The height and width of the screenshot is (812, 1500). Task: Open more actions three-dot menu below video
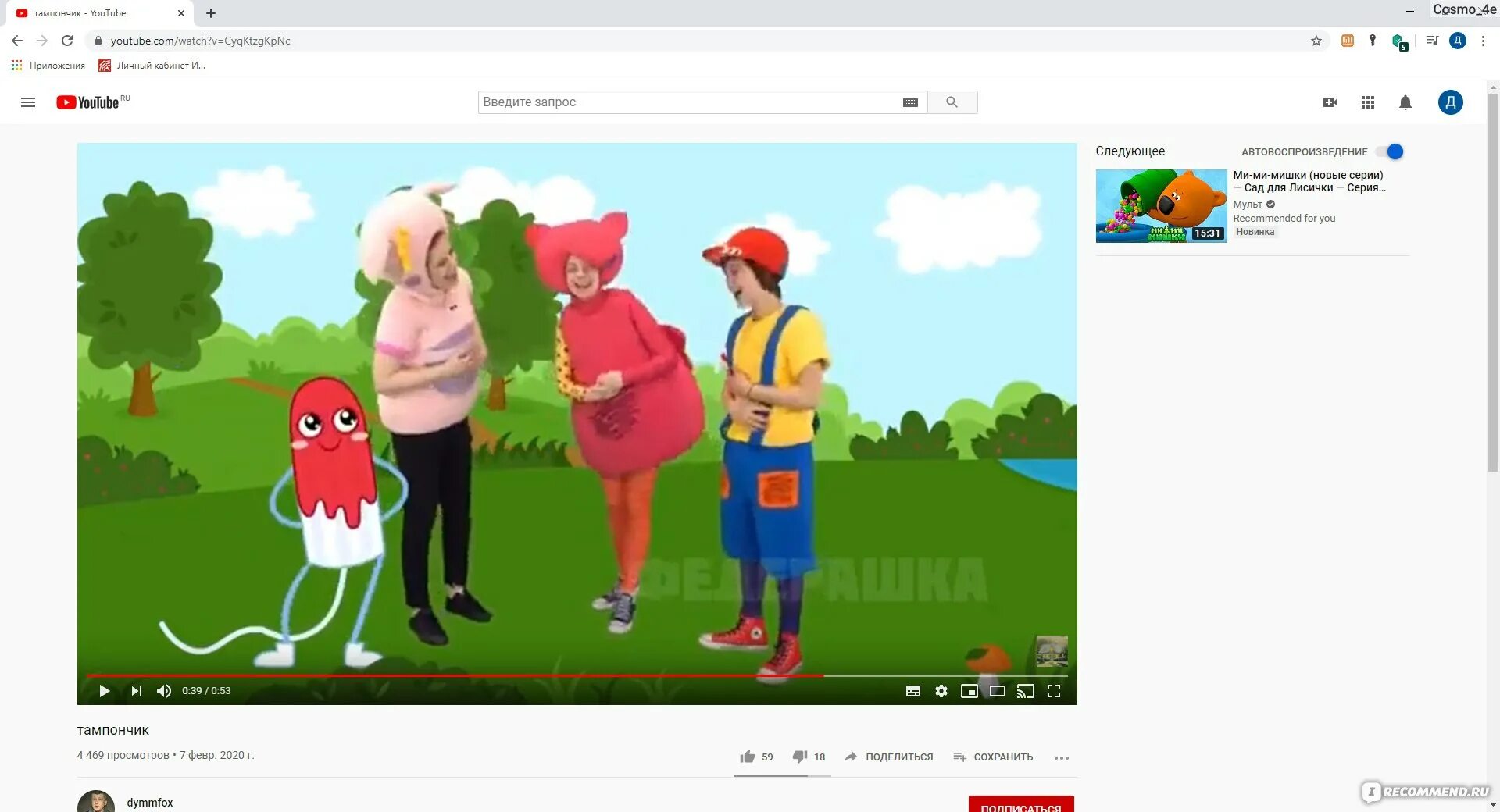1061,757
